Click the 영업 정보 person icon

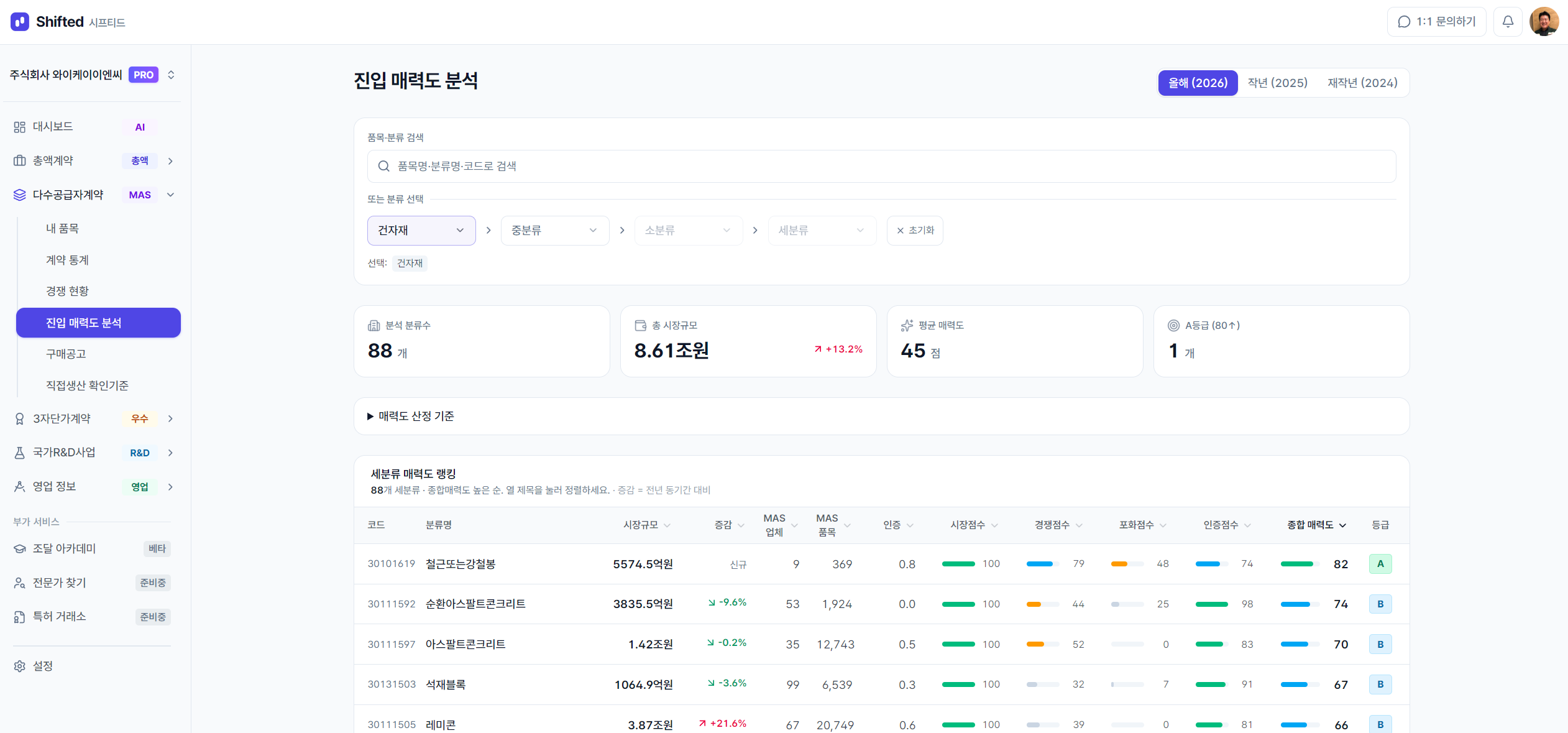click(20, 486)
